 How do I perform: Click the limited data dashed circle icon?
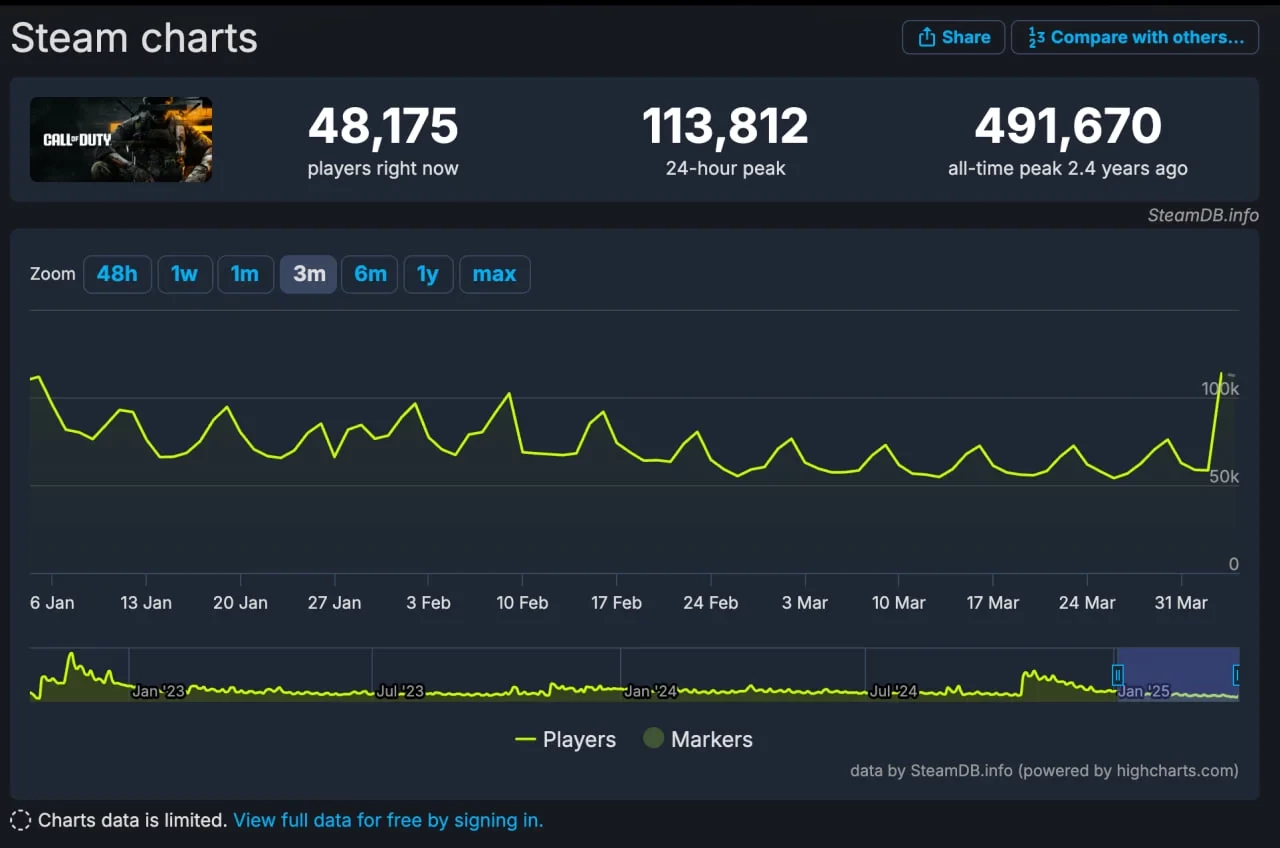pyautogui.click(x=20, y=821)
